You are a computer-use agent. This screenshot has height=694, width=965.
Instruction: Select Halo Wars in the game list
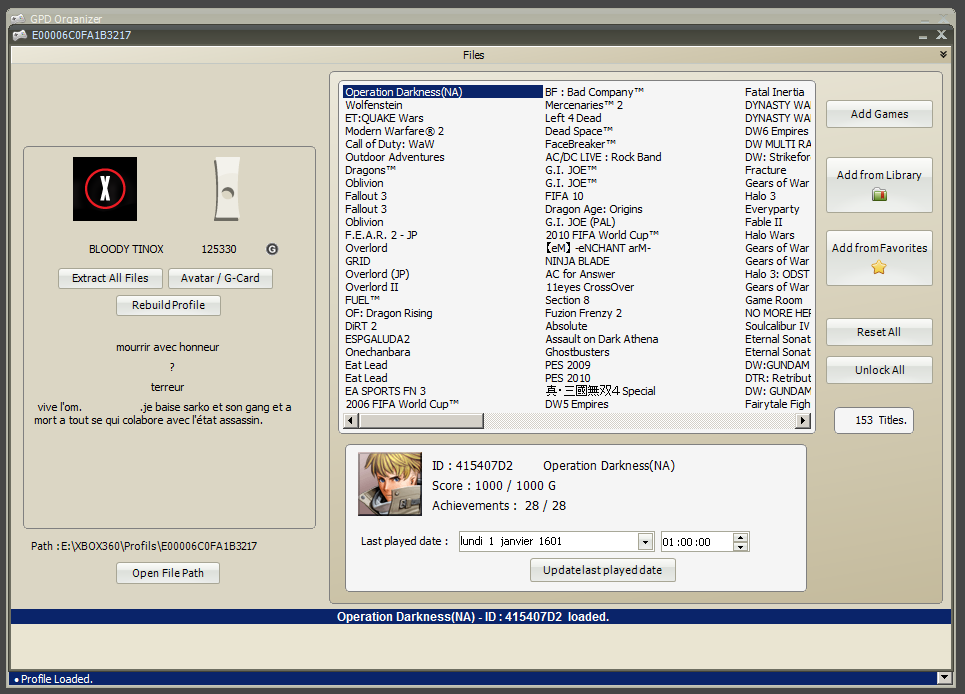(769, 235)
